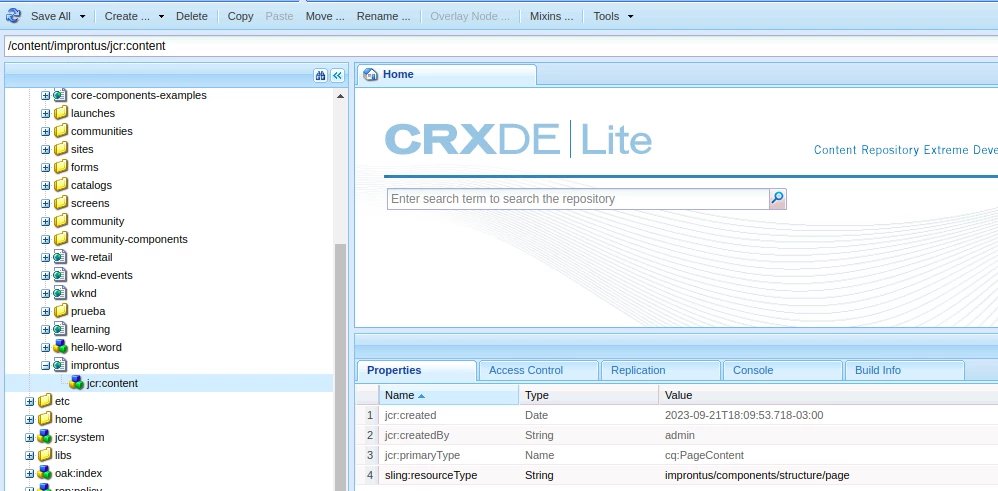
Task: Switch to the Access Control tab
Action: click(x=538, y=370)
